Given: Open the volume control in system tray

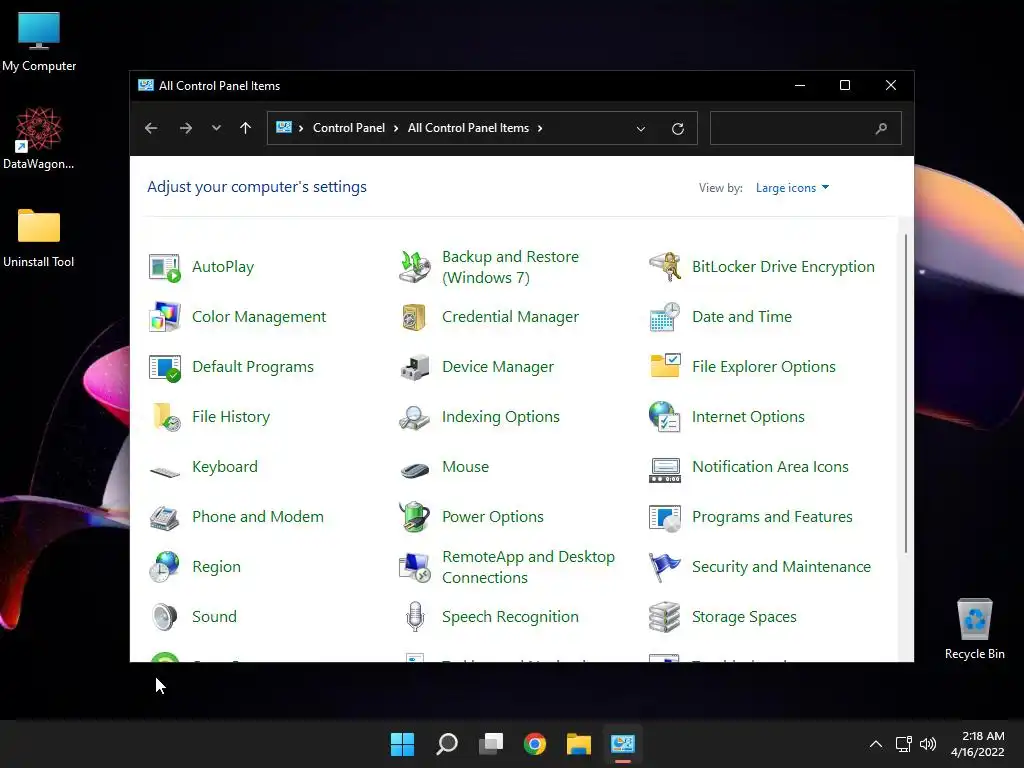Looking at the screenshot, I should click(927, 744).
